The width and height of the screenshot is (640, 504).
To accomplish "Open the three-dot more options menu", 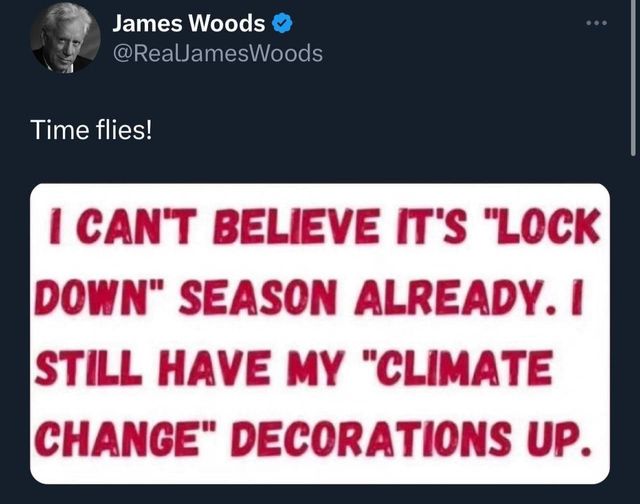I will tap(596, 23).
